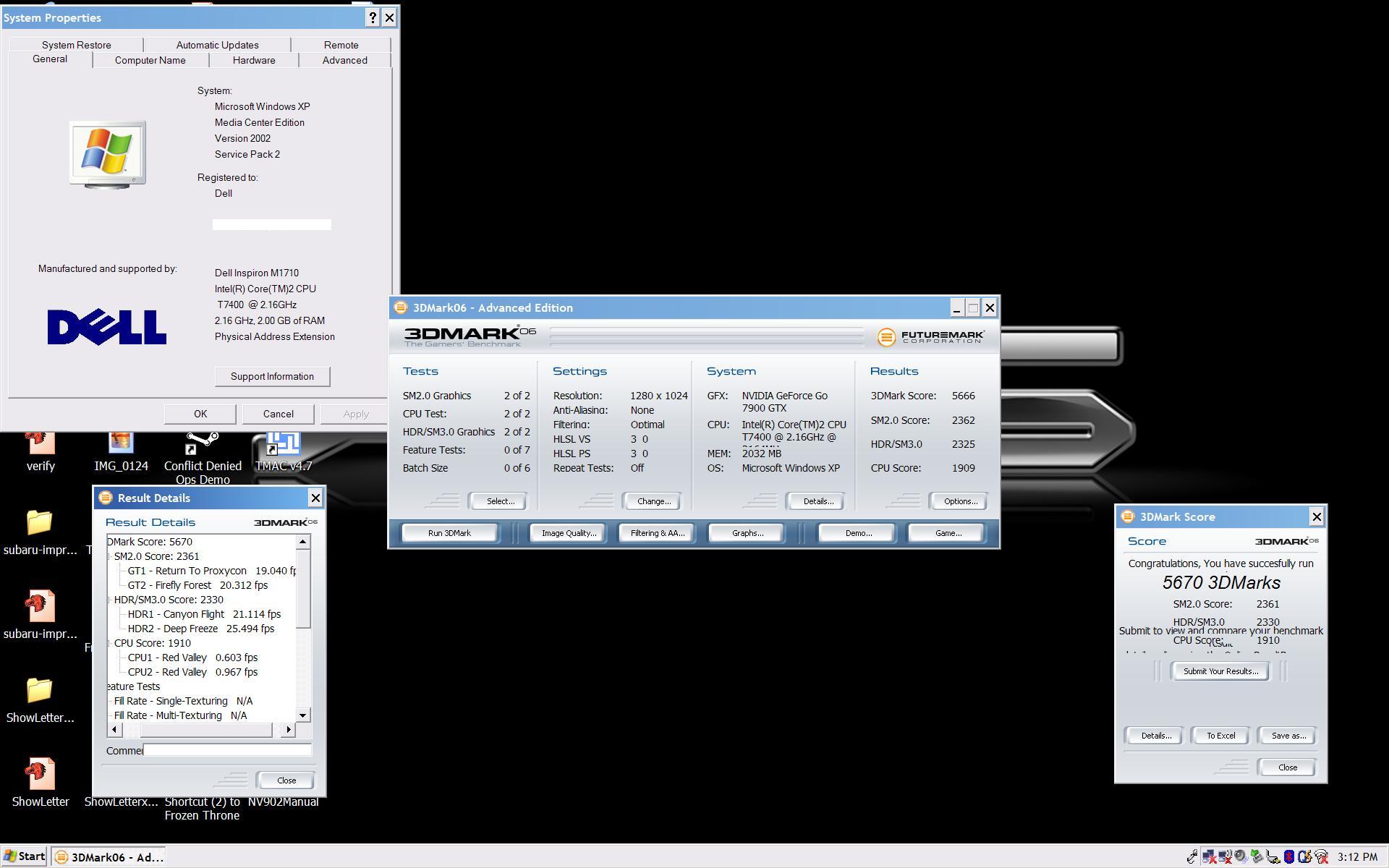Viewport: 1389px width, 868px height.
Task: Launch the TMAC v4.7 desktop shortcut
Action: (x=283, y=451)
